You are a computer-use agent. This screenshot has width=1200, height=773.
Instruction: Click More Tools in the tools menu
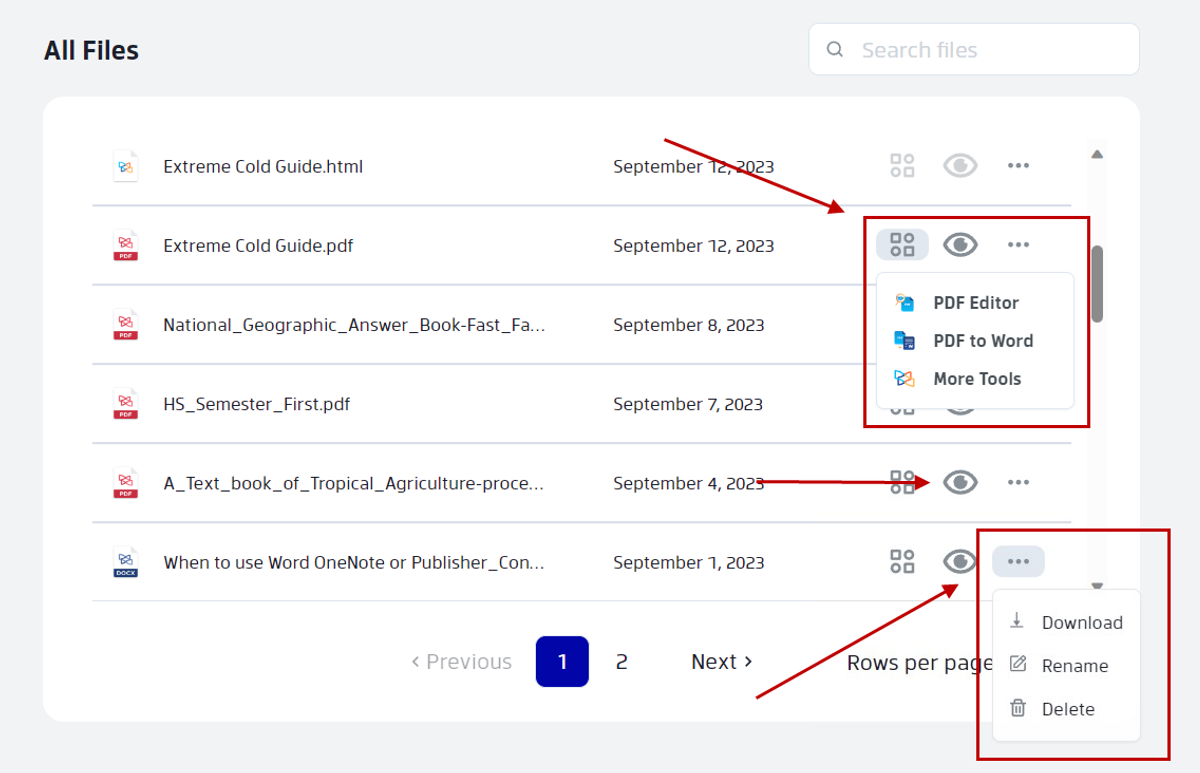977,378
